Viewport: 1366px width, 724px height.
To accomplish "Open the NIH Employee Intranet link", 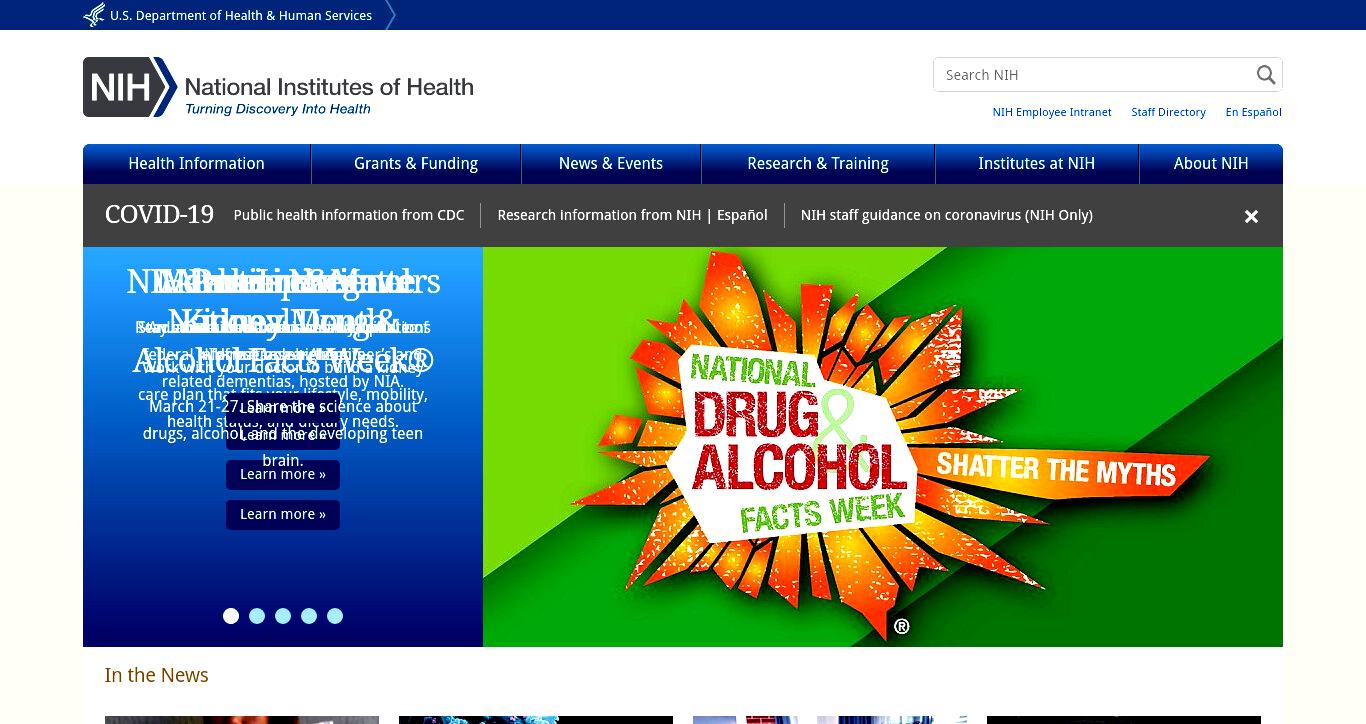I will 1052,112.
